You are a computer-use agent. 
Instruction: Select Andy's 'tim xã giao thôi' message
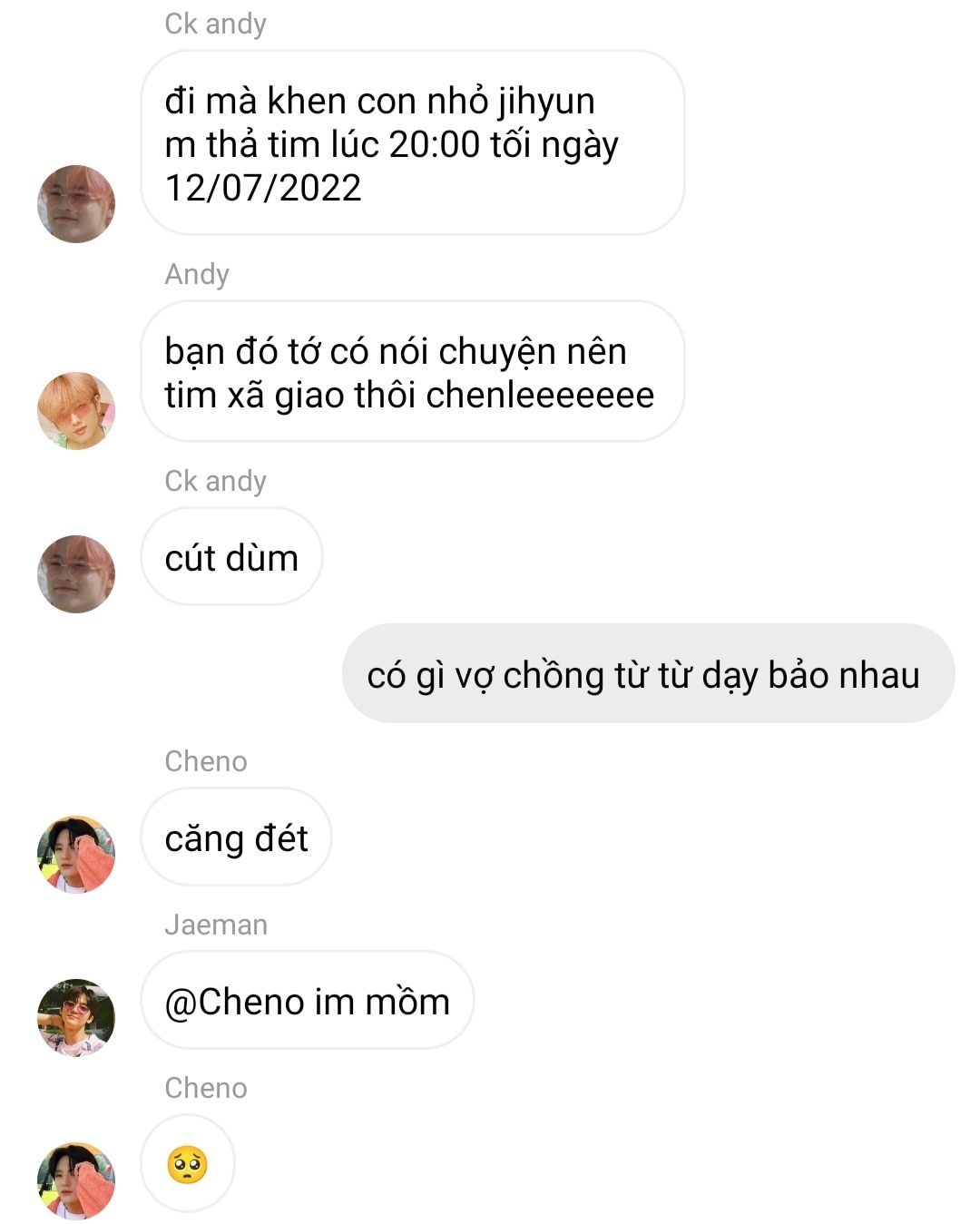coord(413,372)
